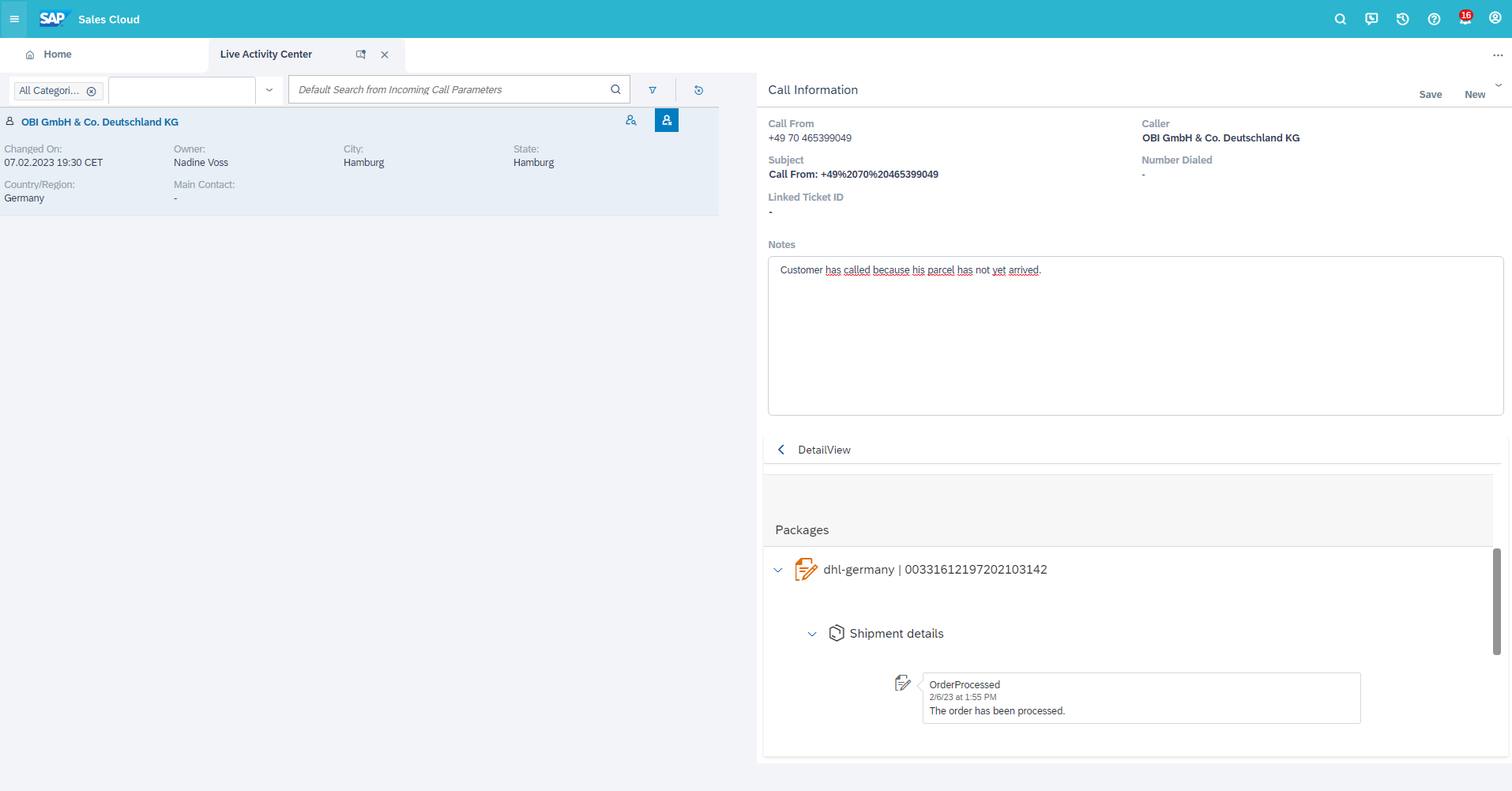Image resolution: width=1512 pixels, height=791 pixels.
Task: Click the tracking number 00331612197202103142
Action: pyautogui.click(x=976, y=570)
